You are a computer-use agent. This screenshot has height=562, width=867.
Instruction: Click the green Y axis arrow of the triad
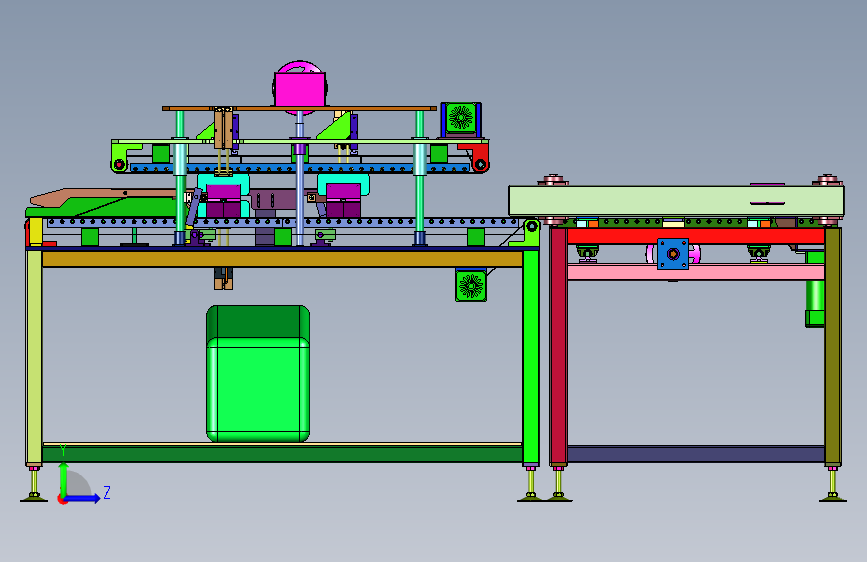(x=64, y=479)
